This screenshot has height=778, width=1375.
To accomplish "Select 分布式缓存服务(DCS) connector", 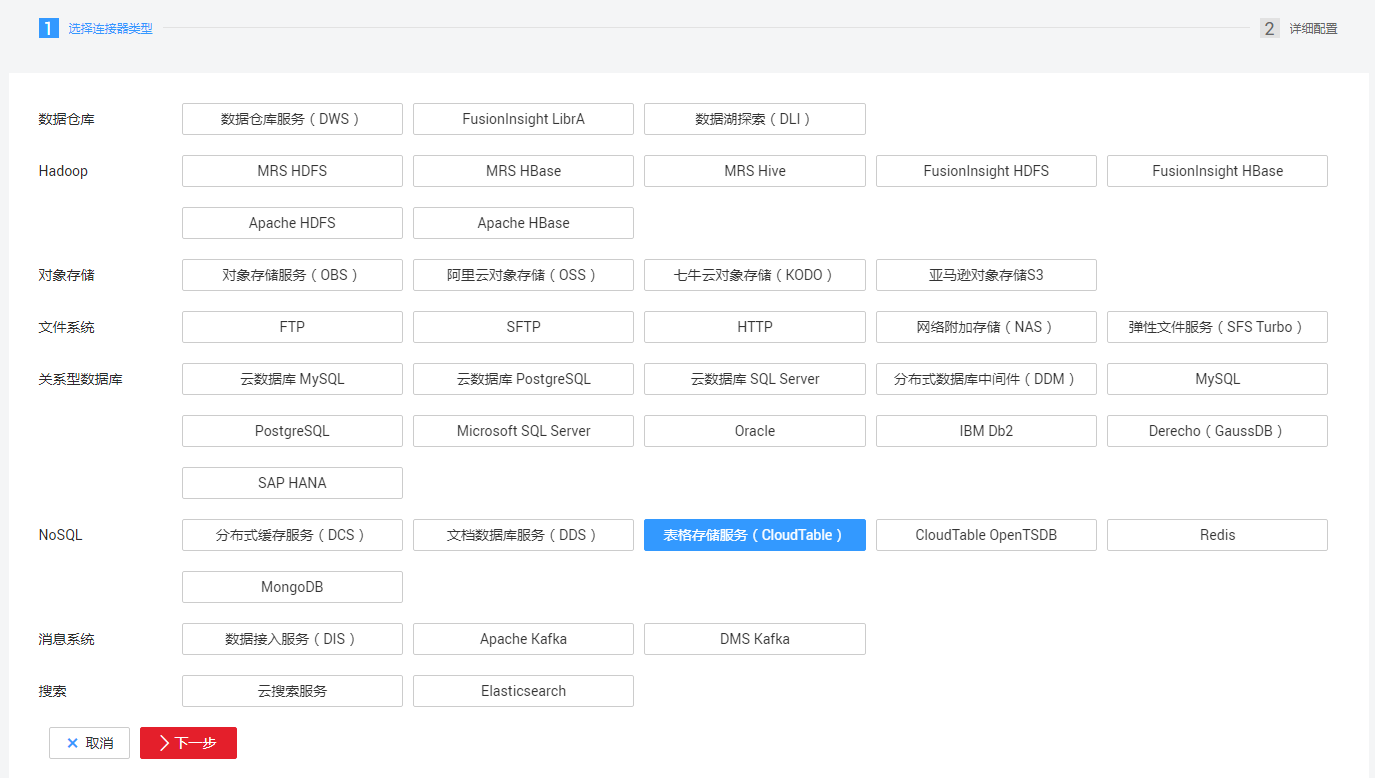I will pos(292,535).
